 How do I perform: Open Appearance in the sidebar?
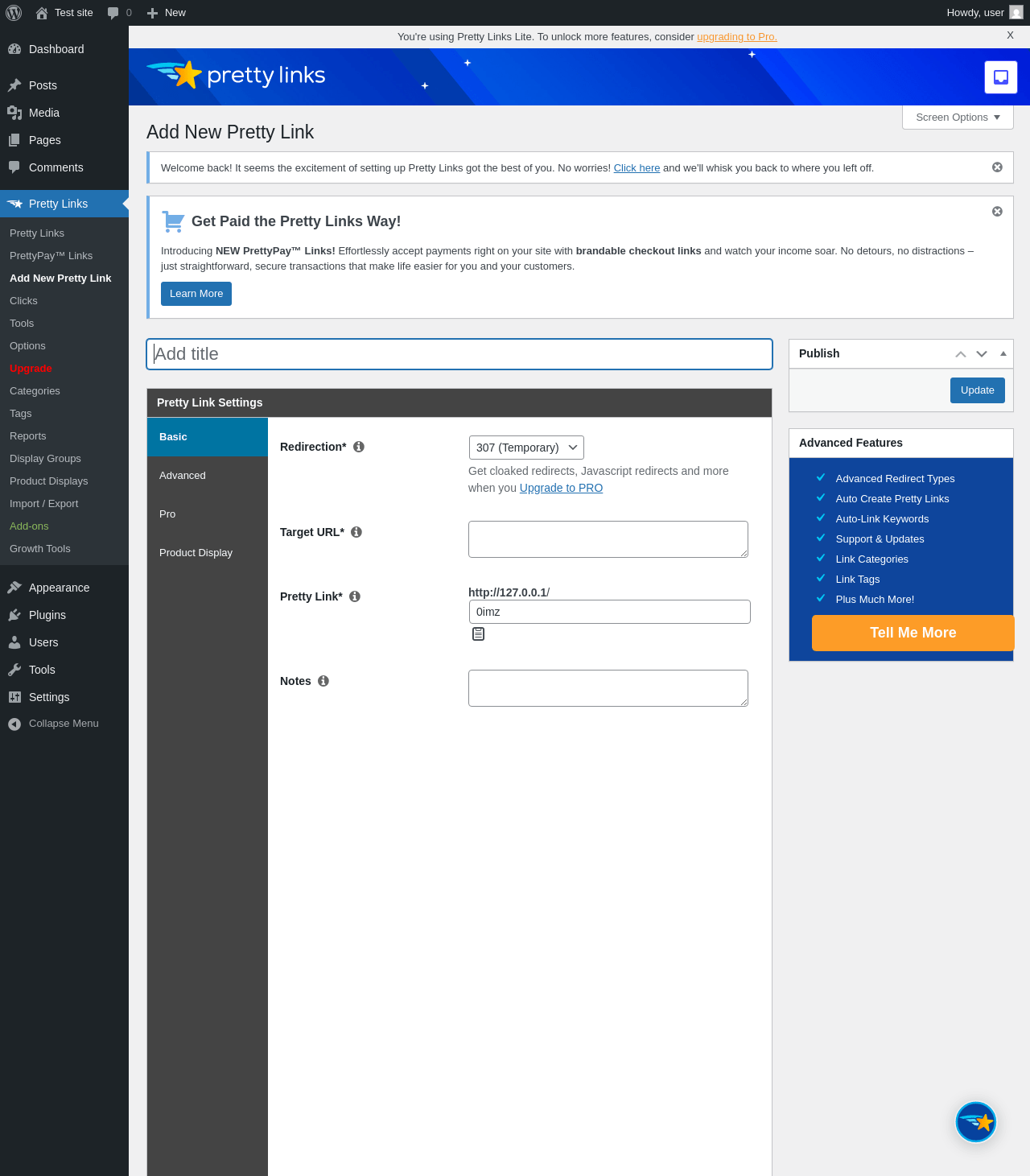click(64, 588)
